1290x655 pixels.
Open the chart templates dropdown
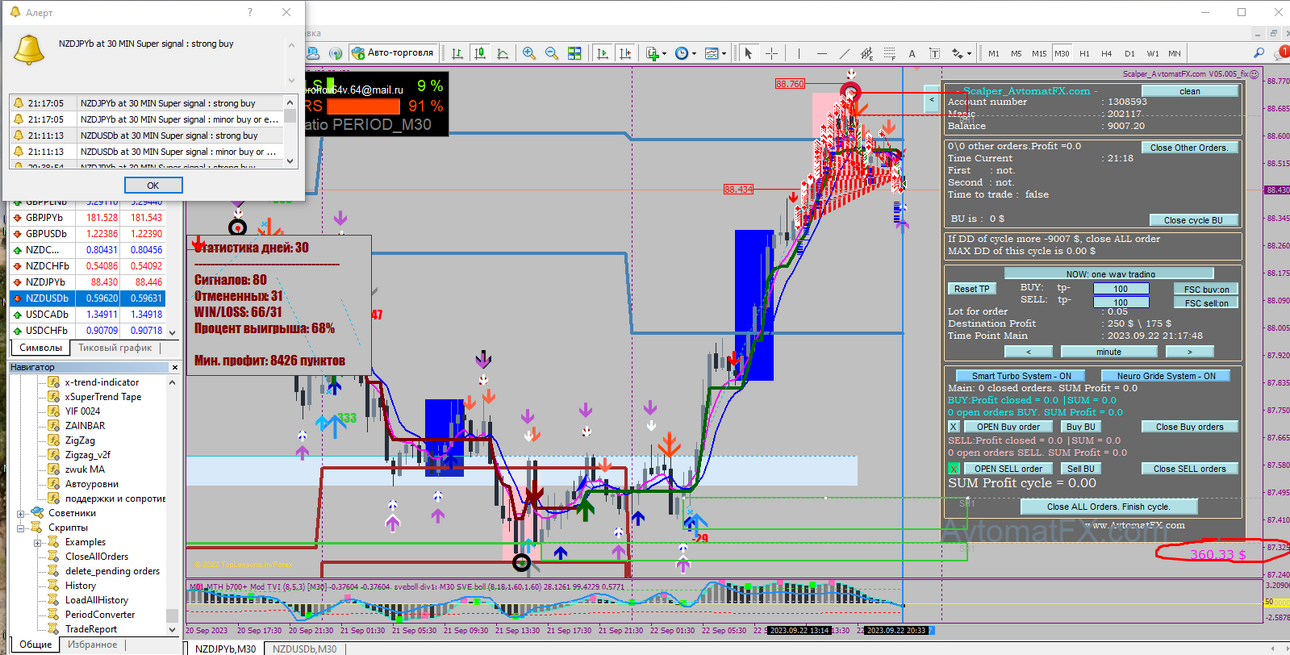716,53
